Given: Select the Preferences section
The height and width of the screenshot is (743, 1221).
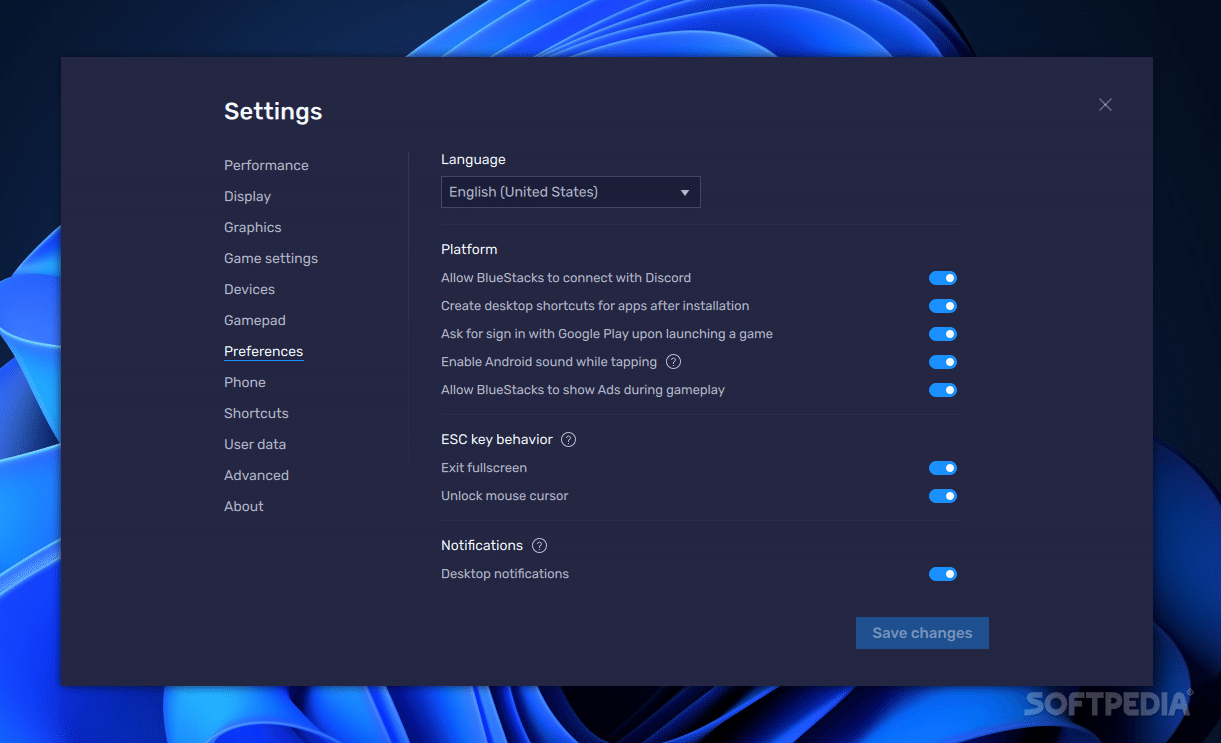Looking at the screenshot, I should click(x=263, y=352).
